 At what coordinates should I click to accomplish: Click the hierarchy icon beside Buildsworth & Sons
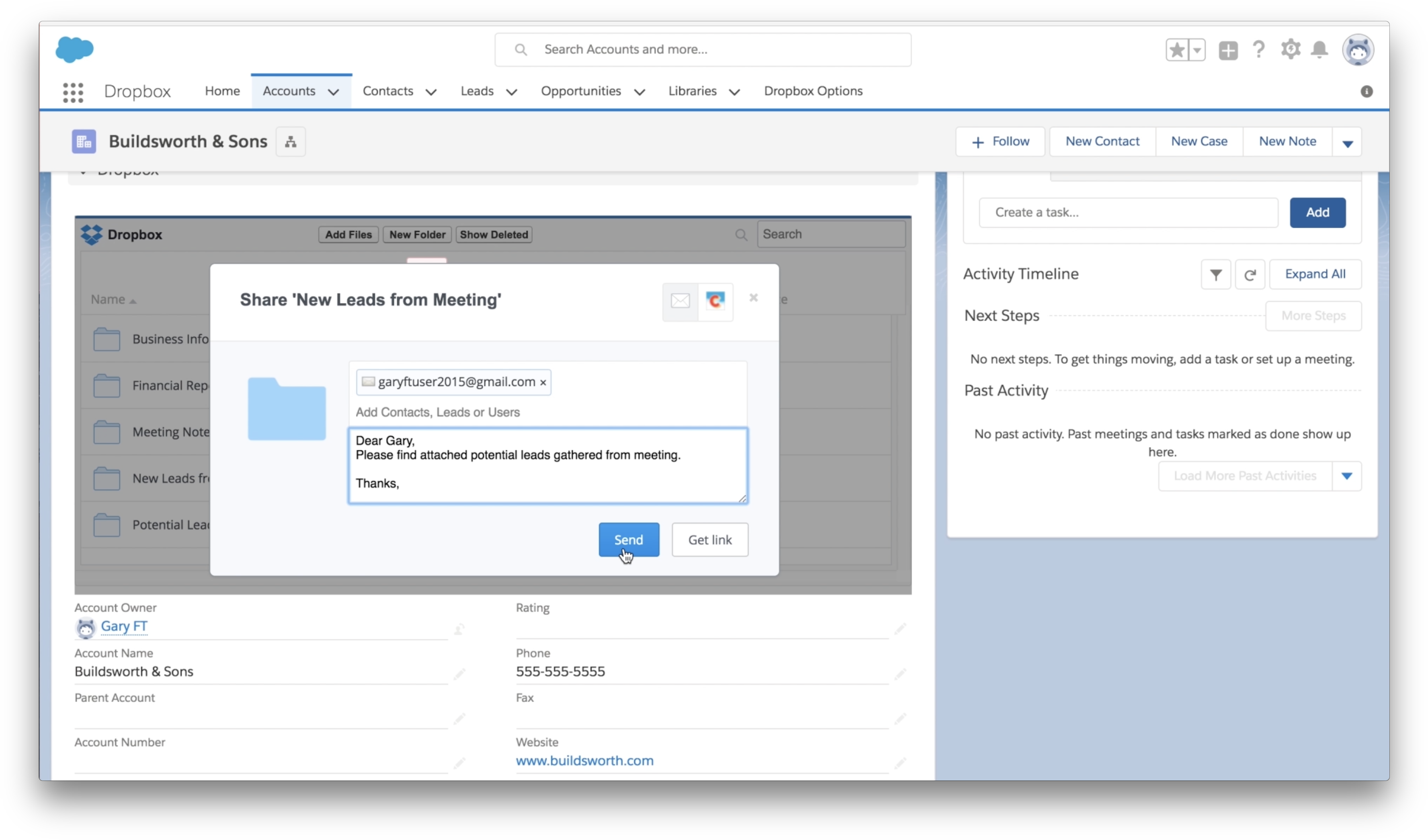pyautogui.click(x=290, y=141)
